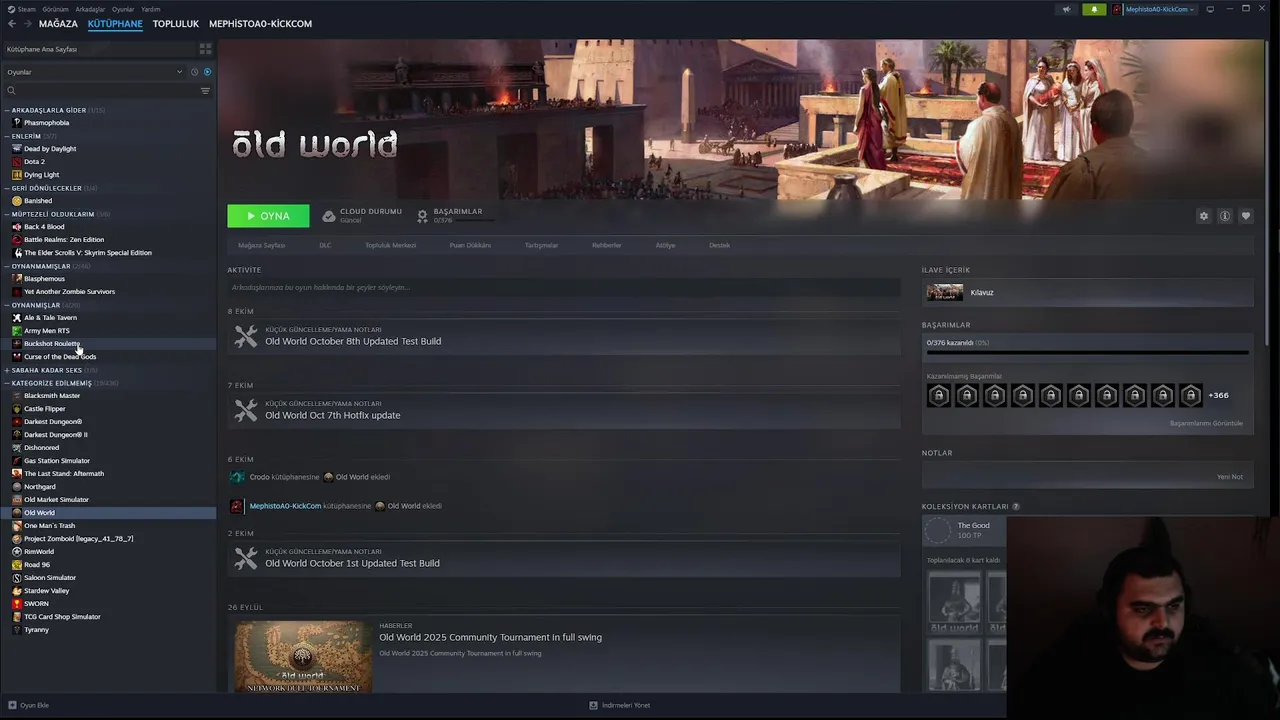Collapse the Müptezeli Olduklarım category
Screen dimensions: 1280x720
click(x=7, y=214)
